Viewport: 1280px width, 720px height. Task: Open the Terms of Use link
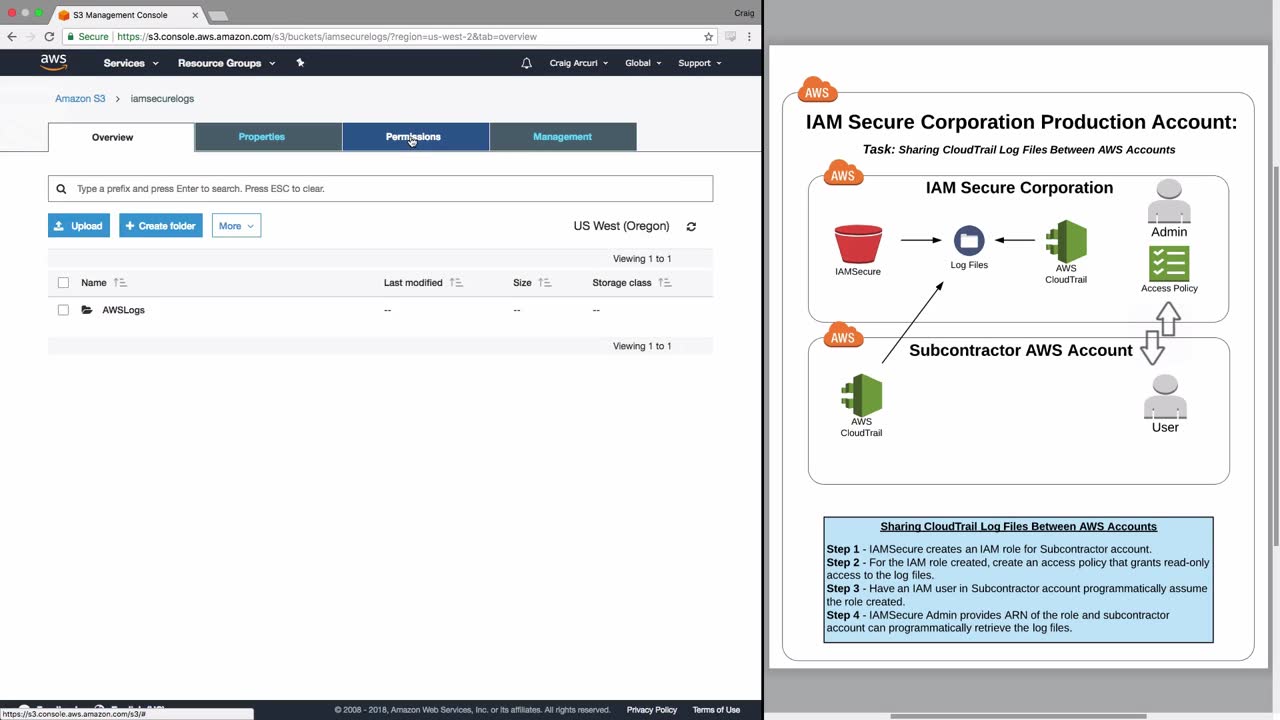716,710
